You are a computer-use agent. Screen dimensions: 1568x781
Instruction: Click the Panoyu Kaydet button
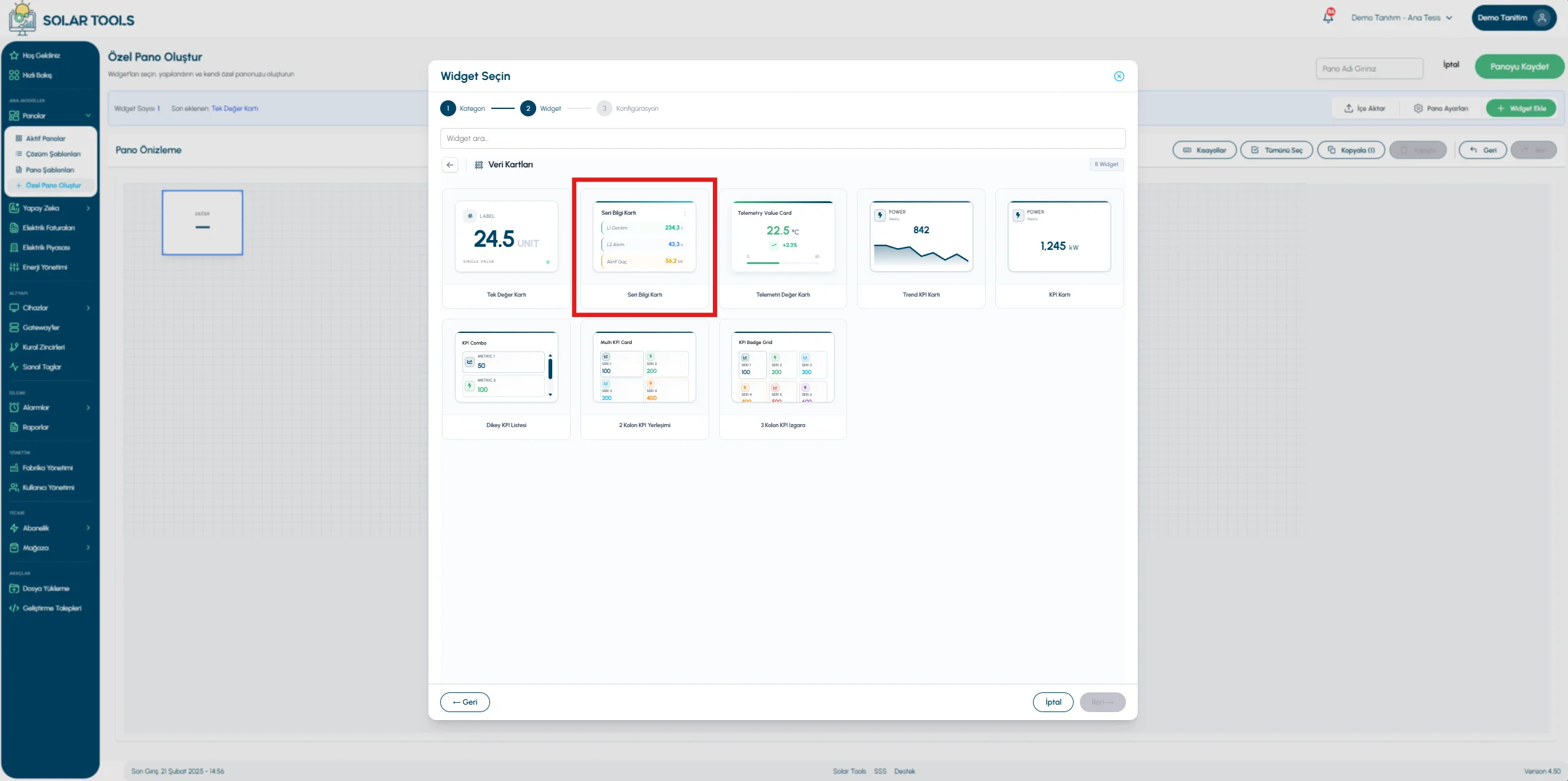pos(1519,66)
